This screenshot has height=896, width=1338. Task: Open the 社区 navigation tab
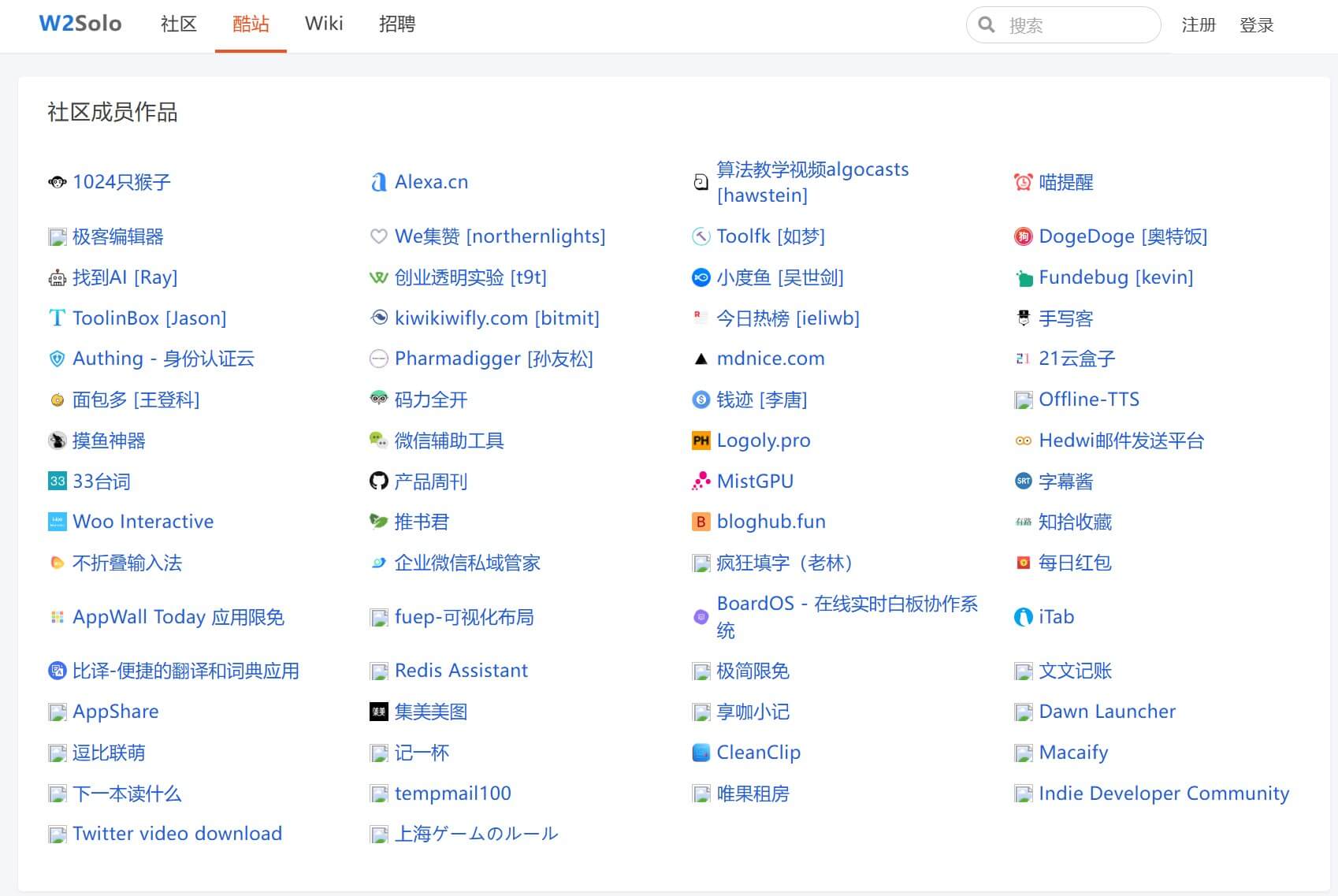pos(179,24)
